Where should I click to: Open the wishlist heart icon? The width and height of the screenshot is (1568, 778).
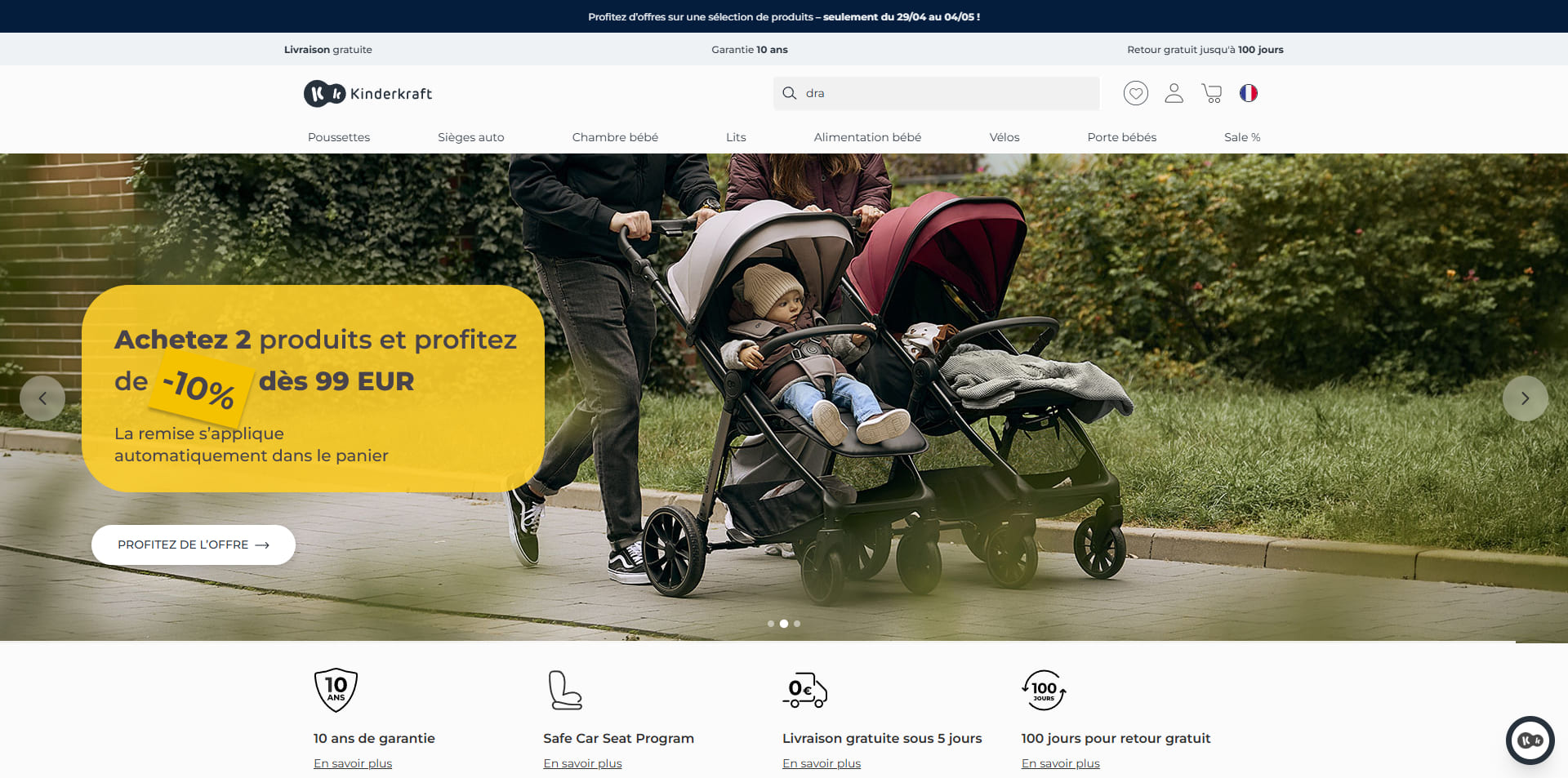(1135, 93)
